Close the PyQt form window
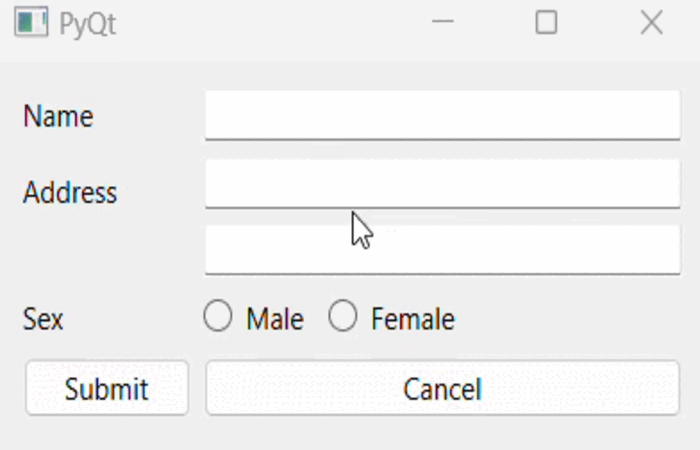Viewport: 700px width, 450px height. (x=651, y=23)
